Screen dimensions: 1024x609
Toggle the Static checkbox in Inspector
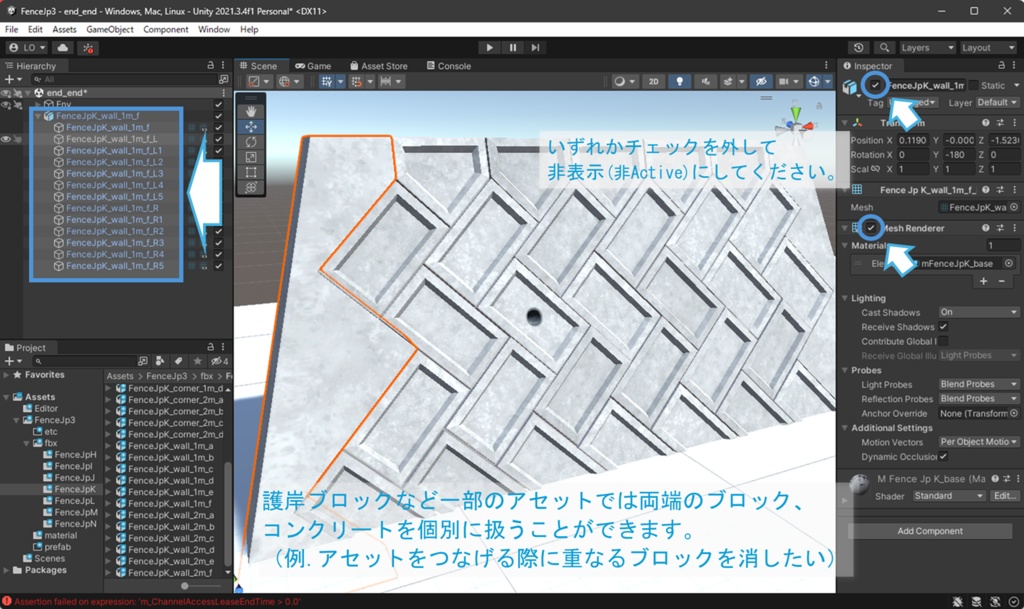pos(973,86)
